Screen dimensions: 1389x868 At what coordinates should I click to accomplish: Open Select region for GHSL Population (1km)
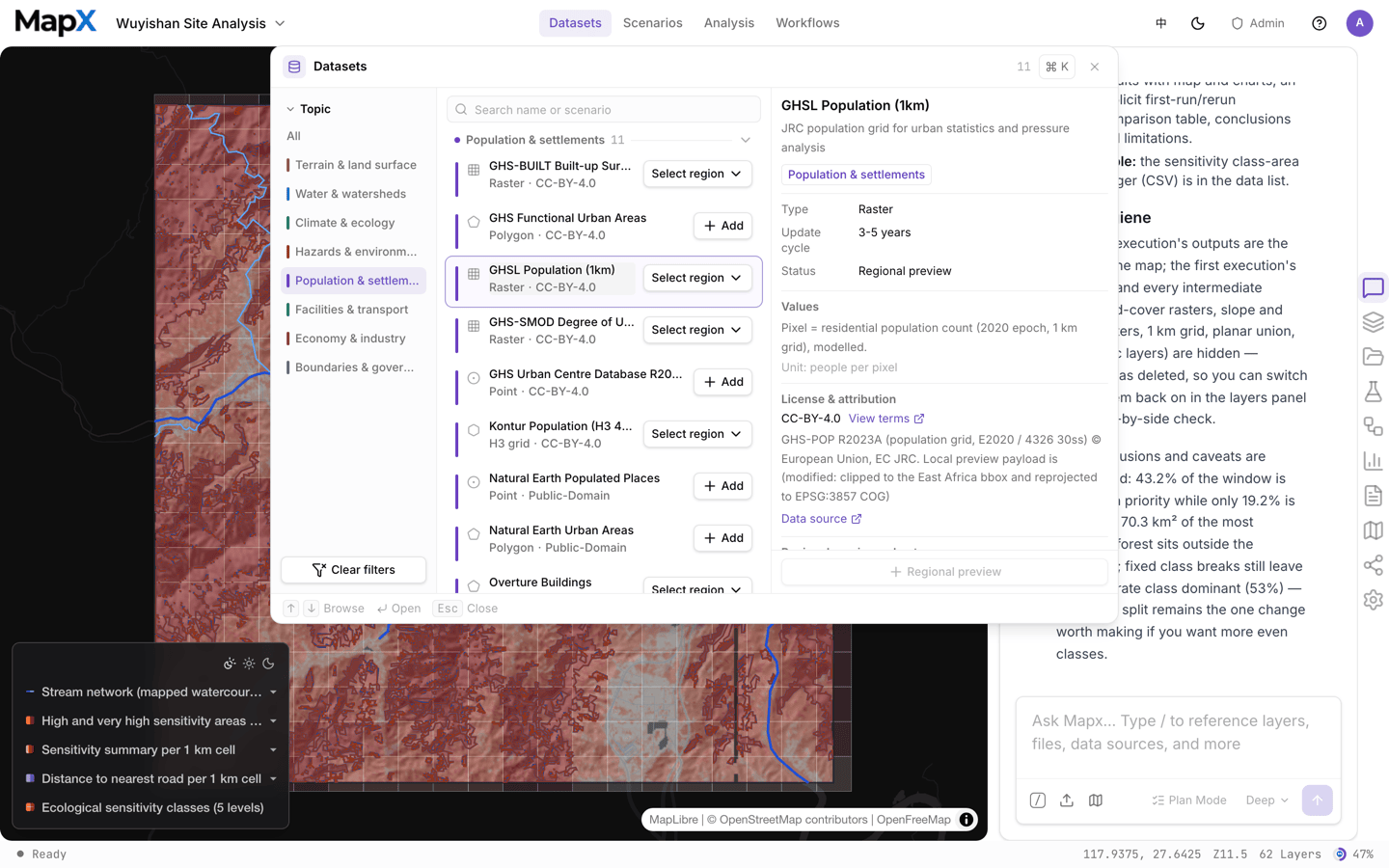(x=697, y=278)
